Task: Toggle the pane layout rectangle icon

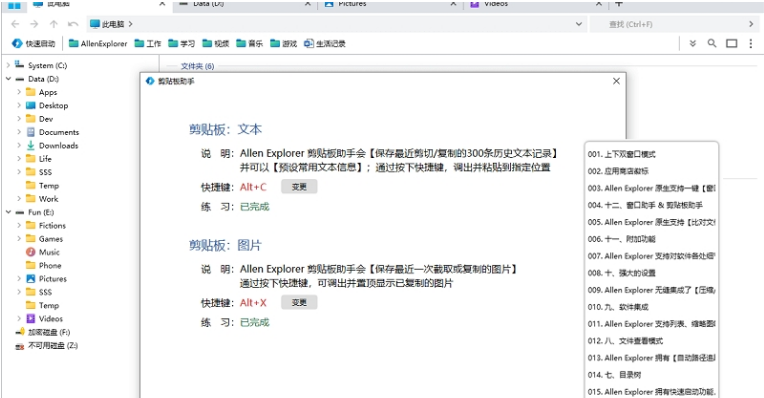Action: pyautogui.click(x=731, y=43)
